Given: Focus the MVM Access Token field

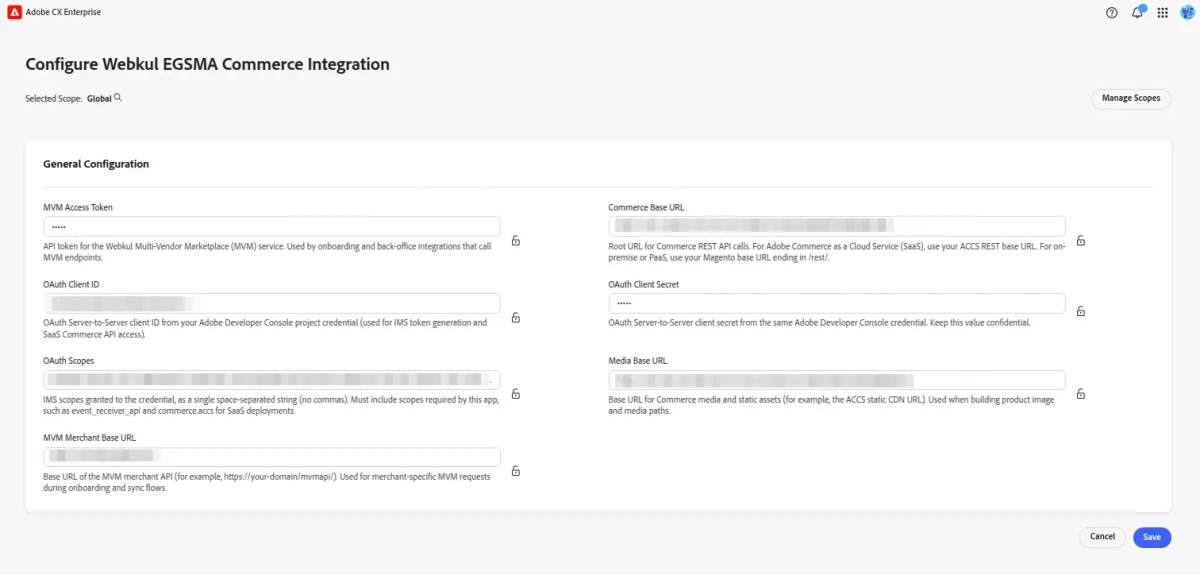Looking at the screenshot, I should click(x=272, y=227).
